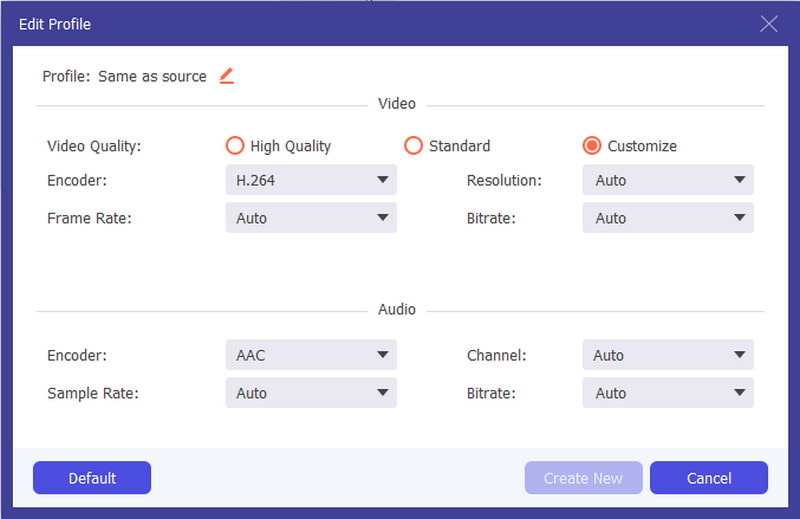
Task: Open the audio Encoder AAC dropdown
Action: pos(311,355)
